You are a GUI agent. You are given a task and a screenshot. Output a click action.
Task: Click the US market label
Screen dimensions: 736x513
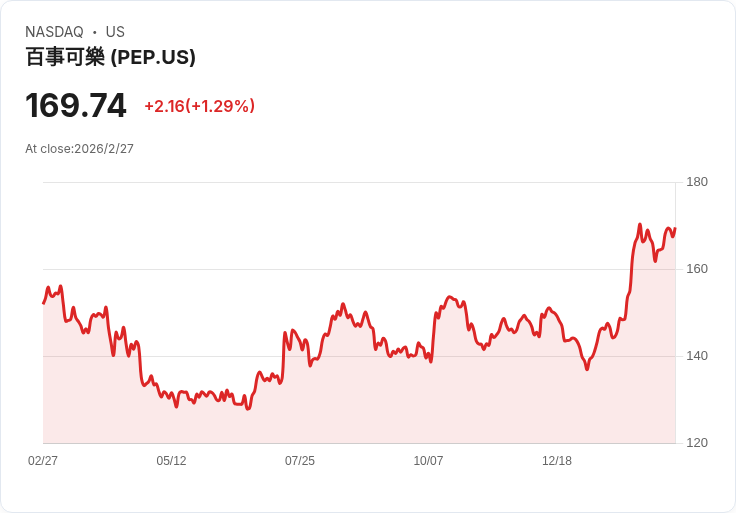pyautogui.click(x=115, y=32)
